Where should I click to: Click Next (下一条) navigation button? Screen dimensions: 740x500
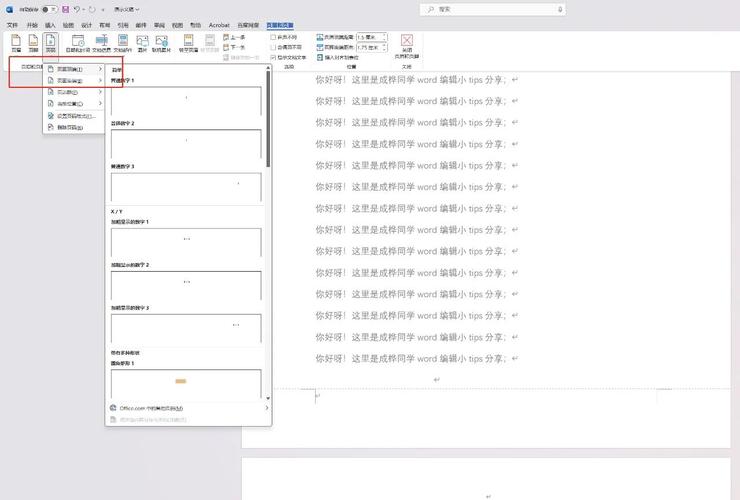click(x=237, y=47)
